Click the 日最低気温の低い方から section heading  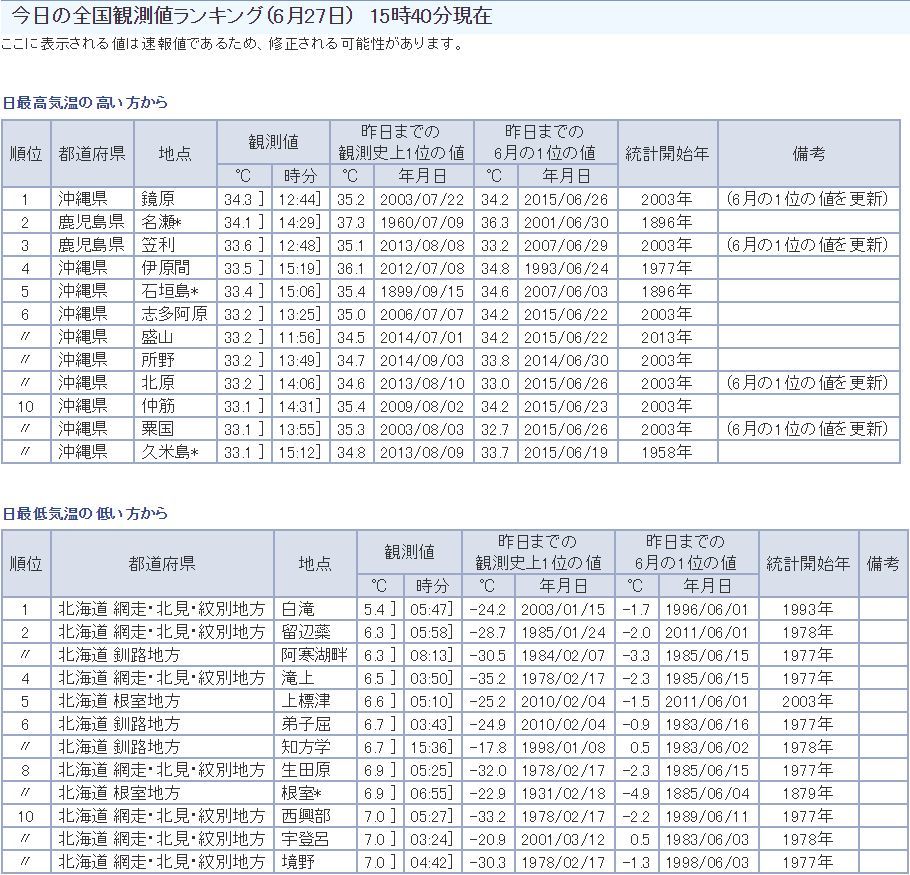pos(85,514)
